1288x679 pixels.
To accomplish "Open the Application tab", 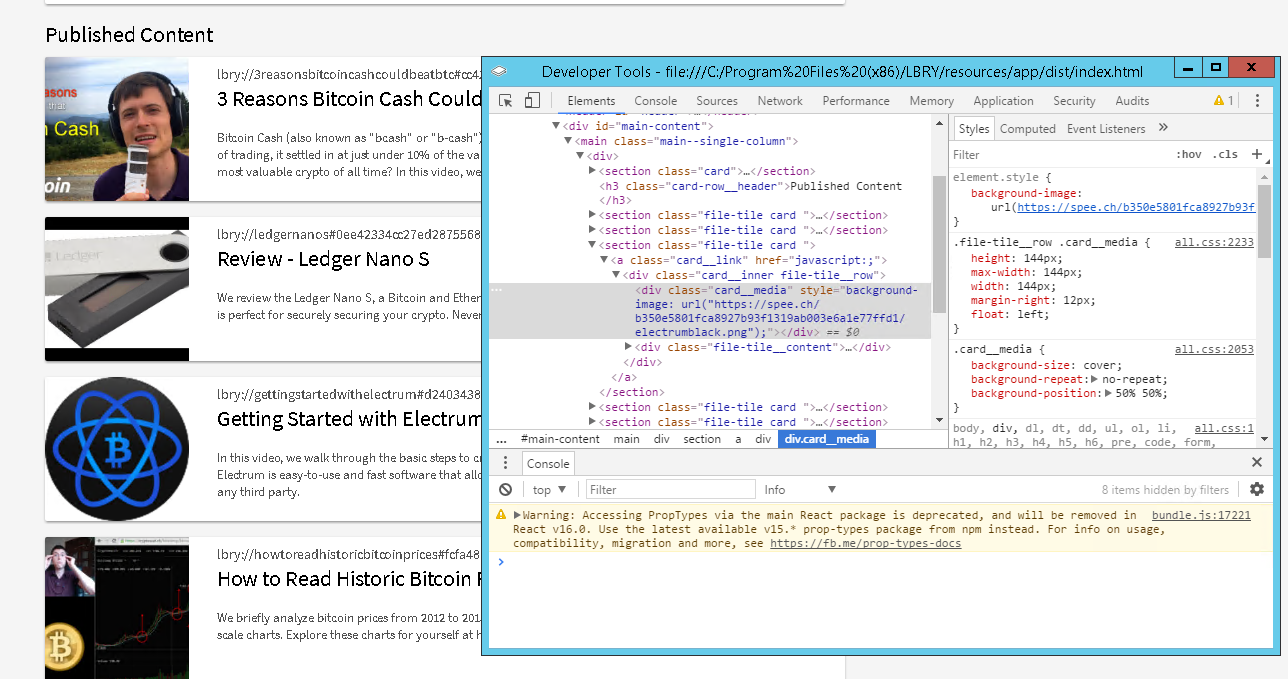I will point(1003,101).
